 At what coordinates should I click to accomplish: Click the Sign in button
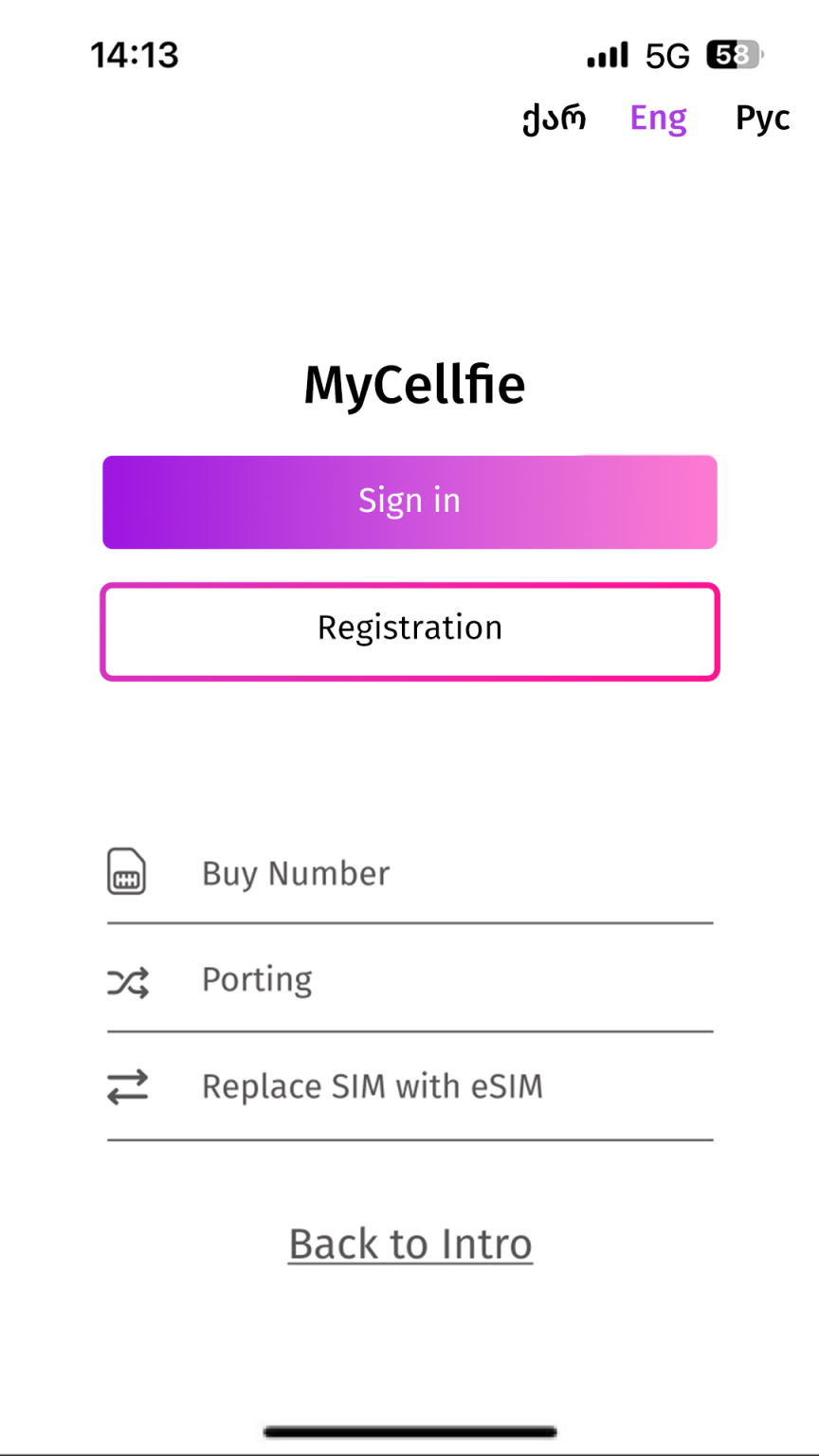[x=409, y=501]
